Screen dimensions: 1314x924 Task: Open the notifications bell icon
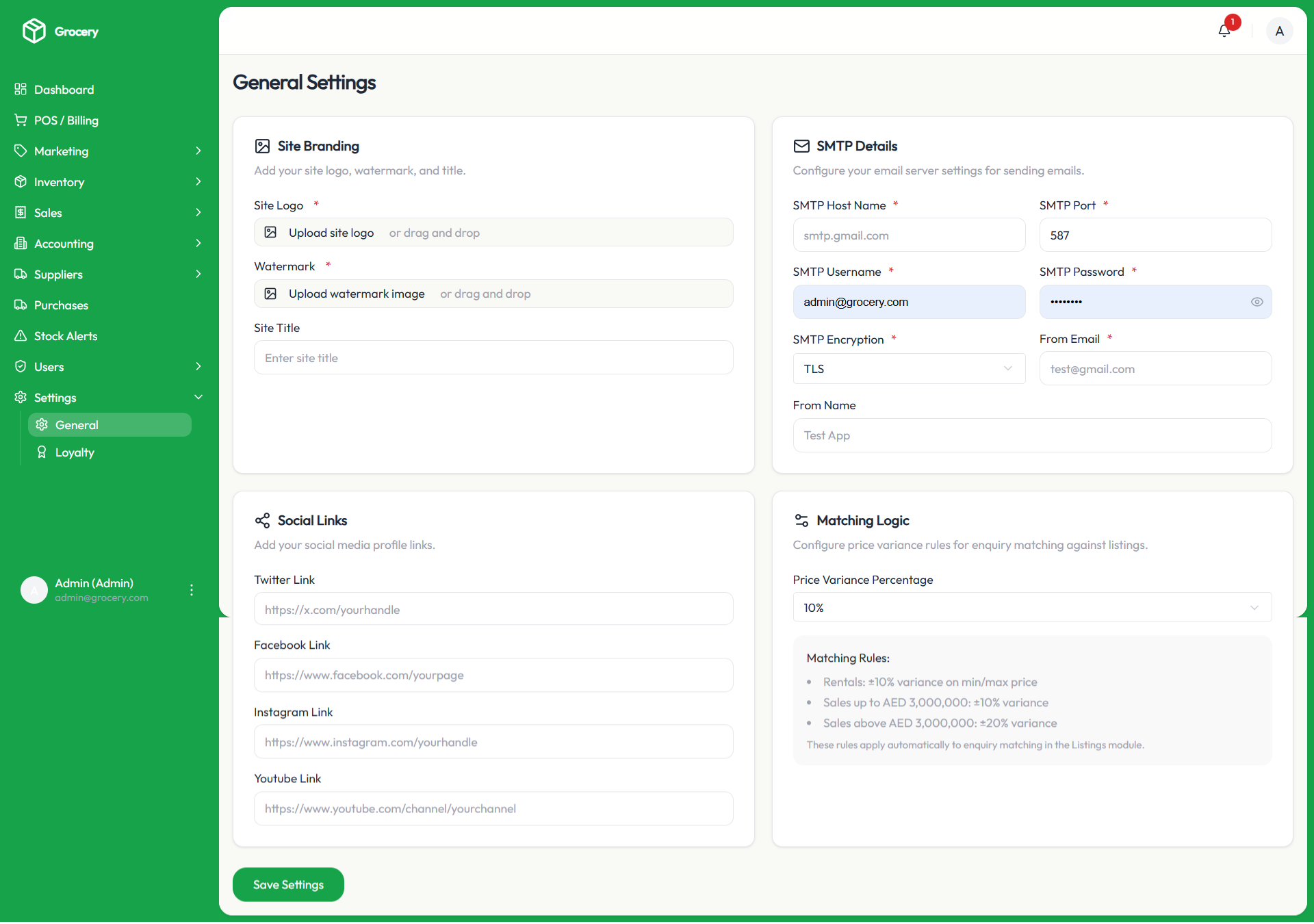coord(1224,31)
